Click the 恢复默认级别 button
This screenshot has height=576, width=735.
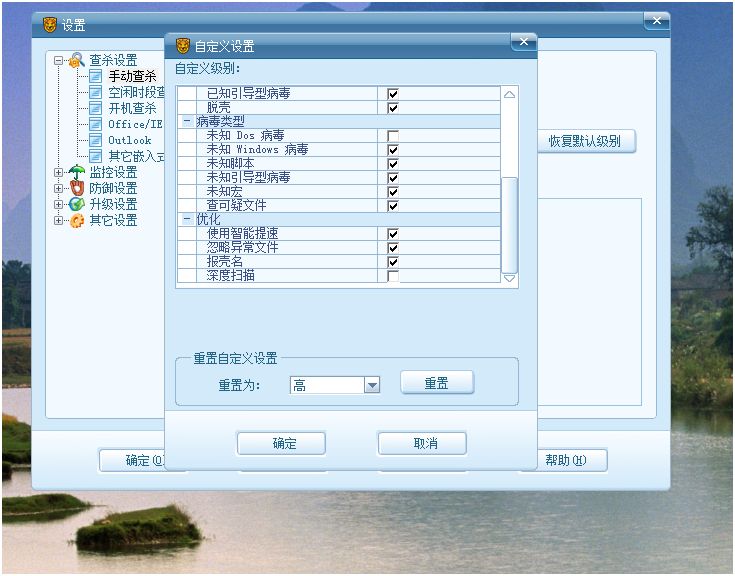tap(585, 141)
